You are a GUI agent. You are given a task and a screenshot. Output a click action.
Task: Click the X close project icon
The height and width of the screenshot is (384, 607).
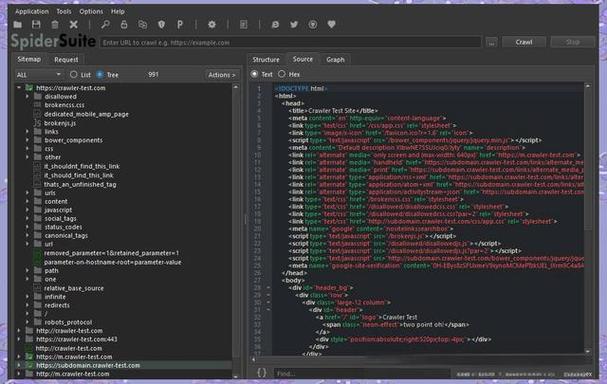74,25
